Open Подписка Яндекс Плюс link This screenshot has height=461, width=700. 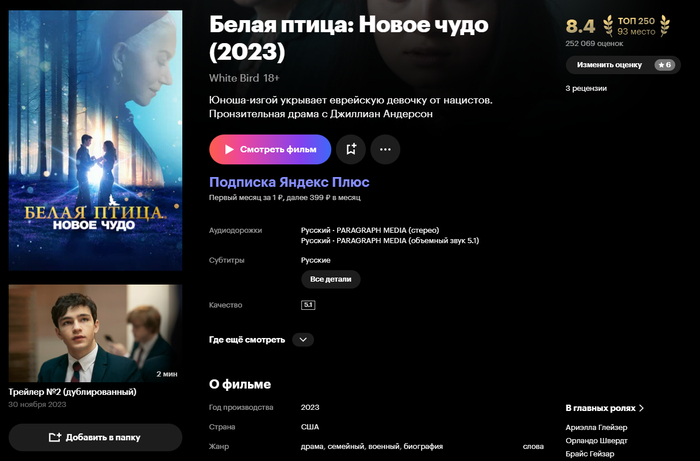point(289,182)
